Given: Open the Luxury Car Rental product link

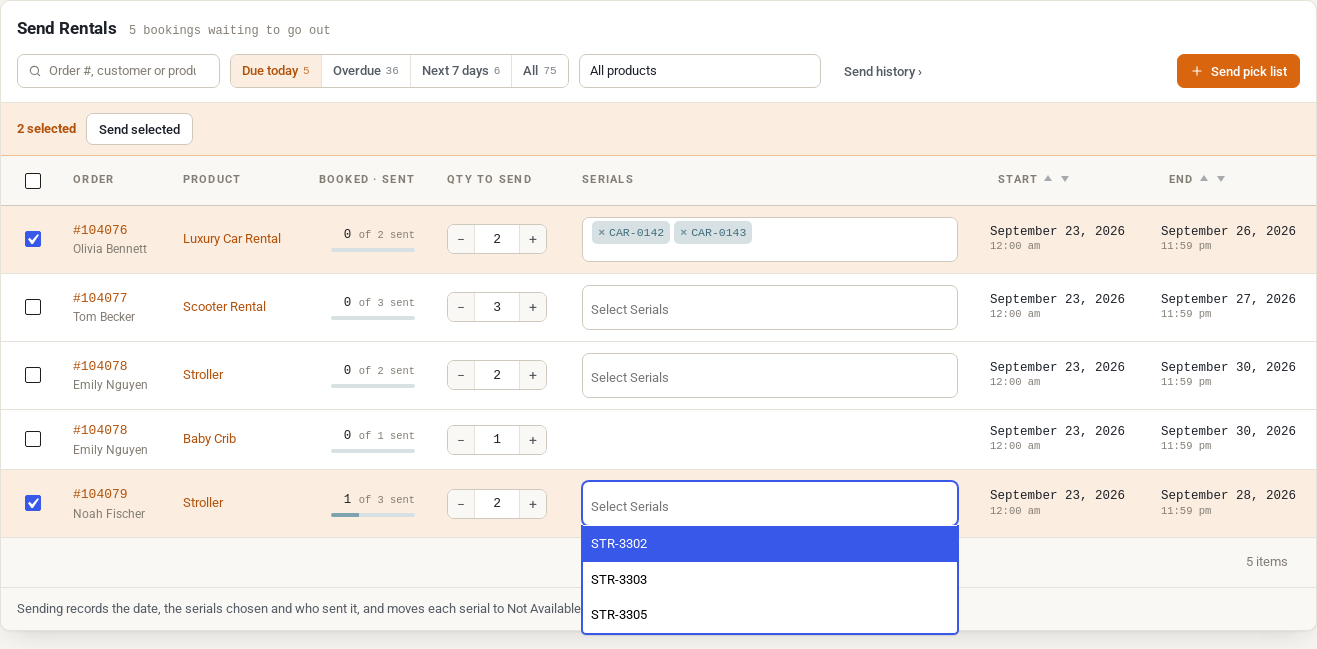Looking at the screenshot, I should click(x=232, y=239).
